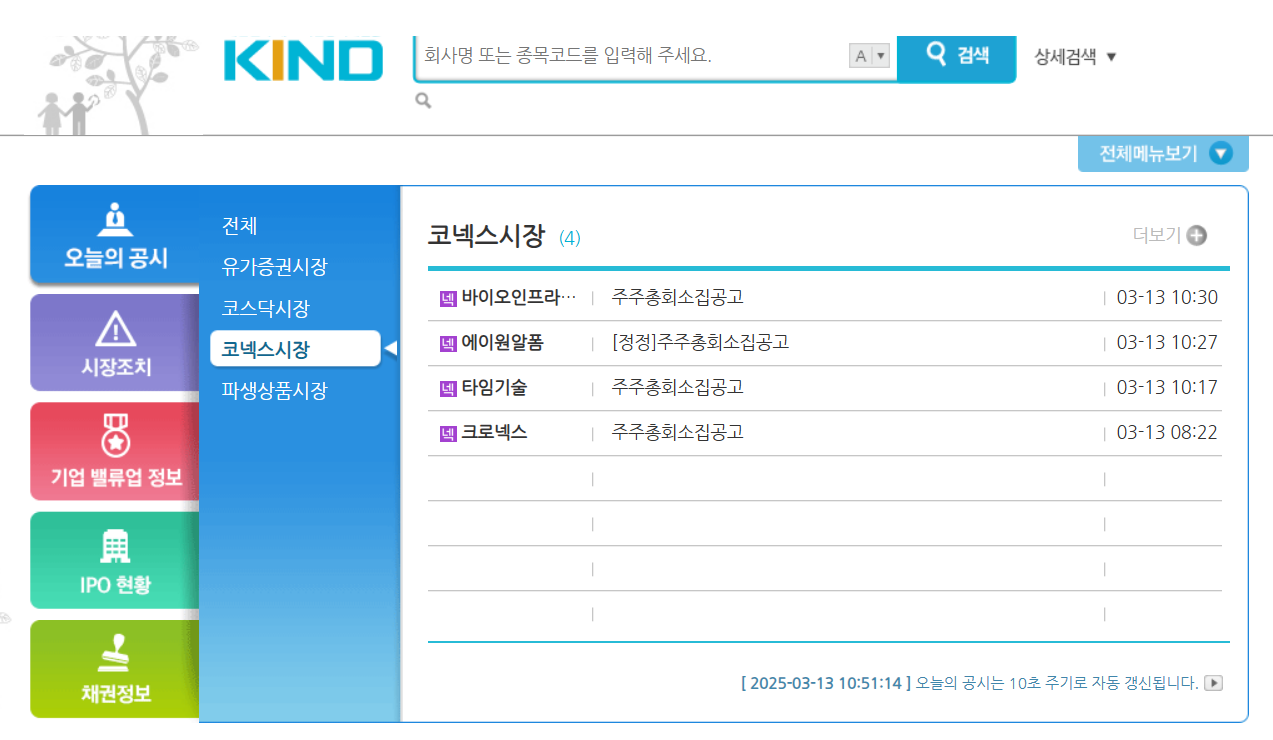Expand the 상세검색 dropdown
The image size is (1273, 740).
click(x=1074, y=58)
